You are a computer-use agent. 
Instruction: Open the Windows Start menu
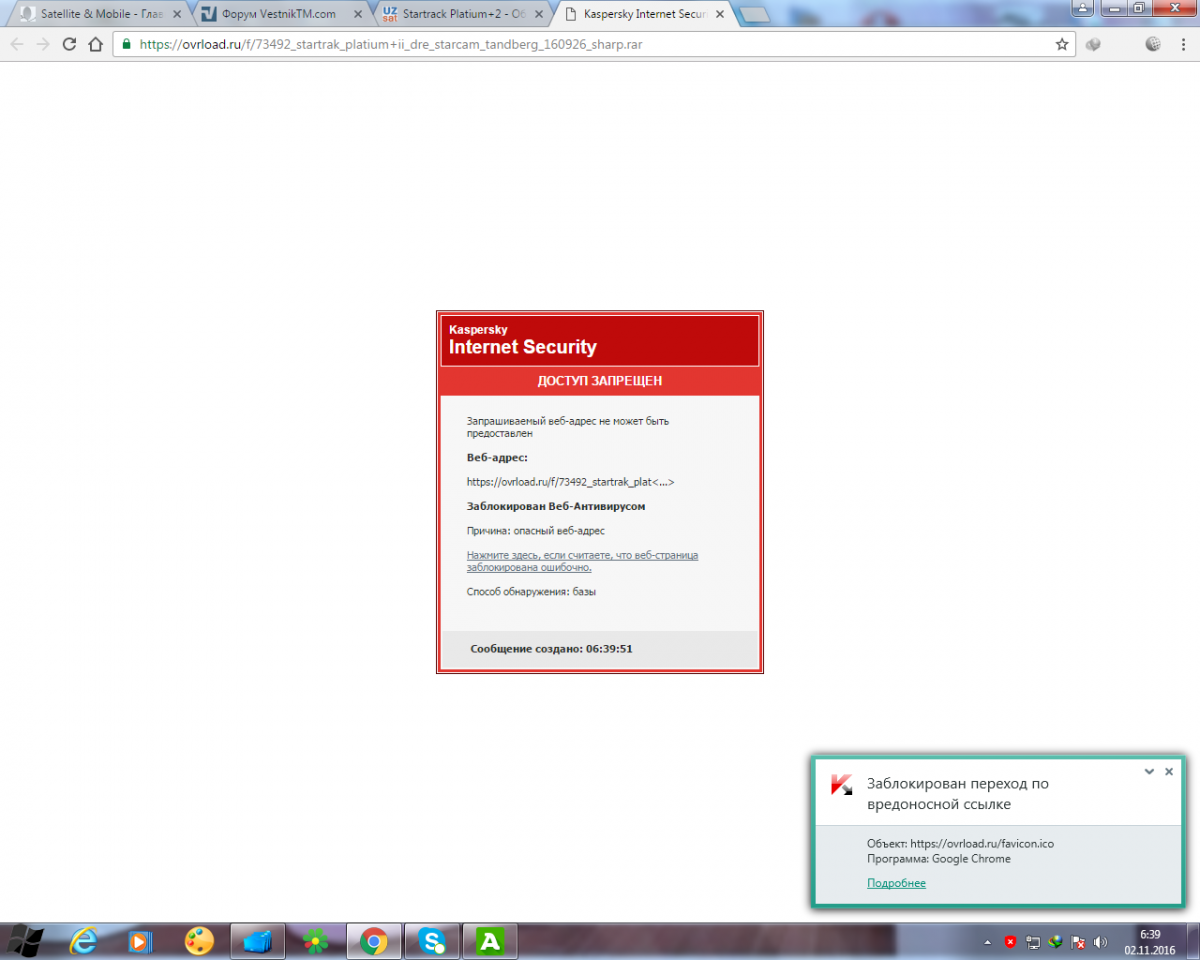[25, 941]
